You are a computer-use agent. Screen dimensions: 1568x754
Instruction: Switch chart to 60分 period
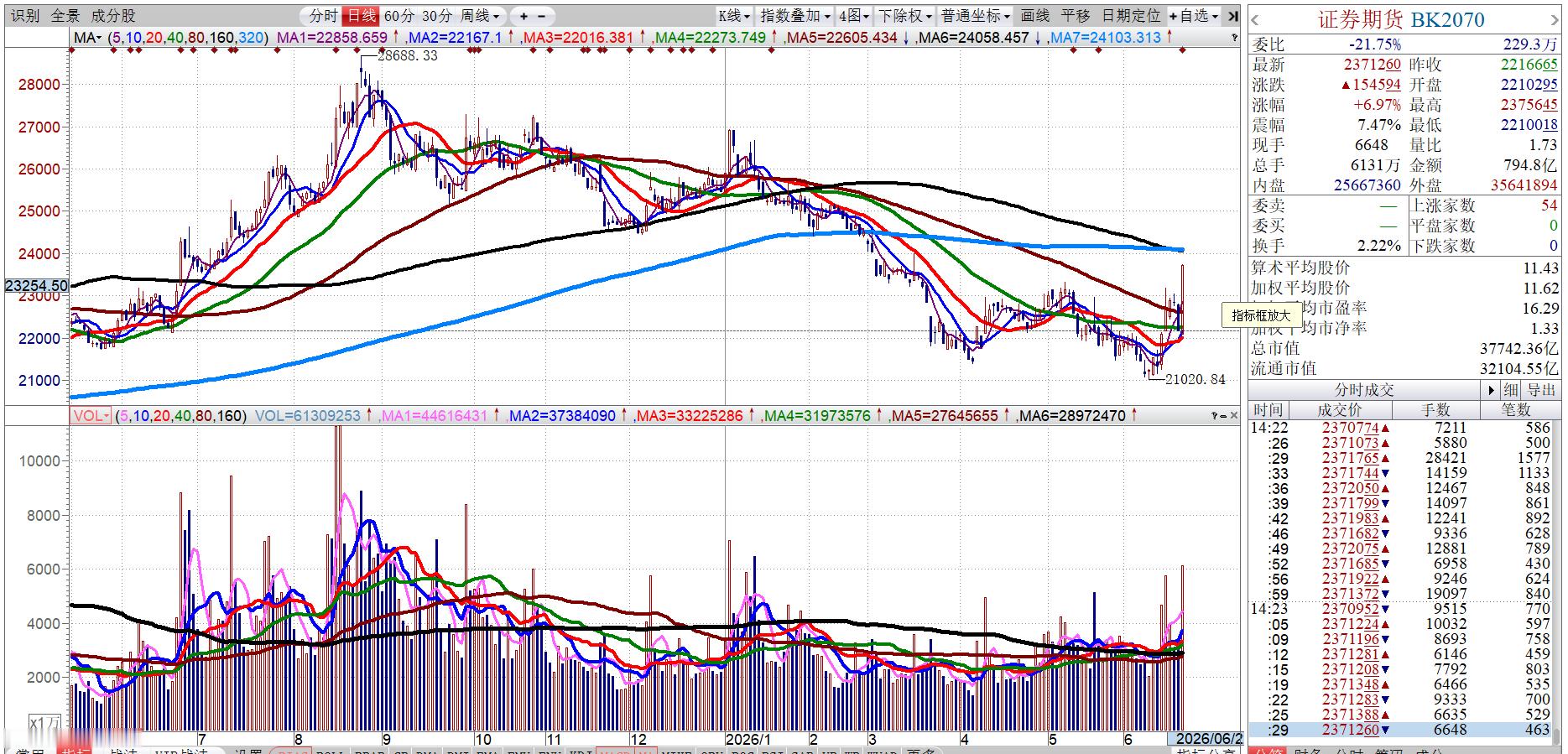pyautogui.click(x=399, y=16)
